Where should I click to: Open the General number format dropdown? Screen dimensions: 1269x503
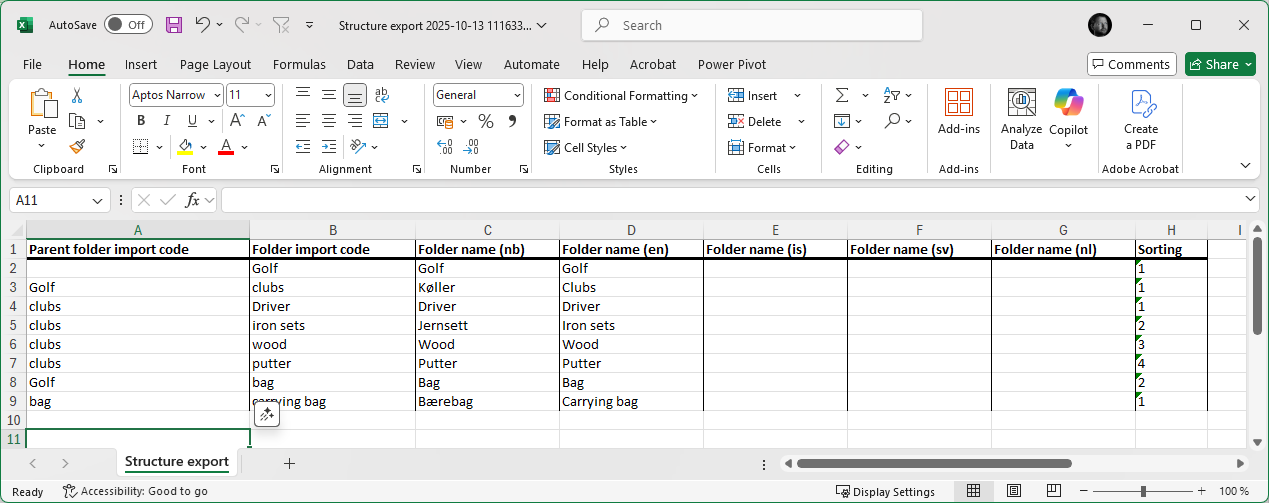[x=517, y=95]
